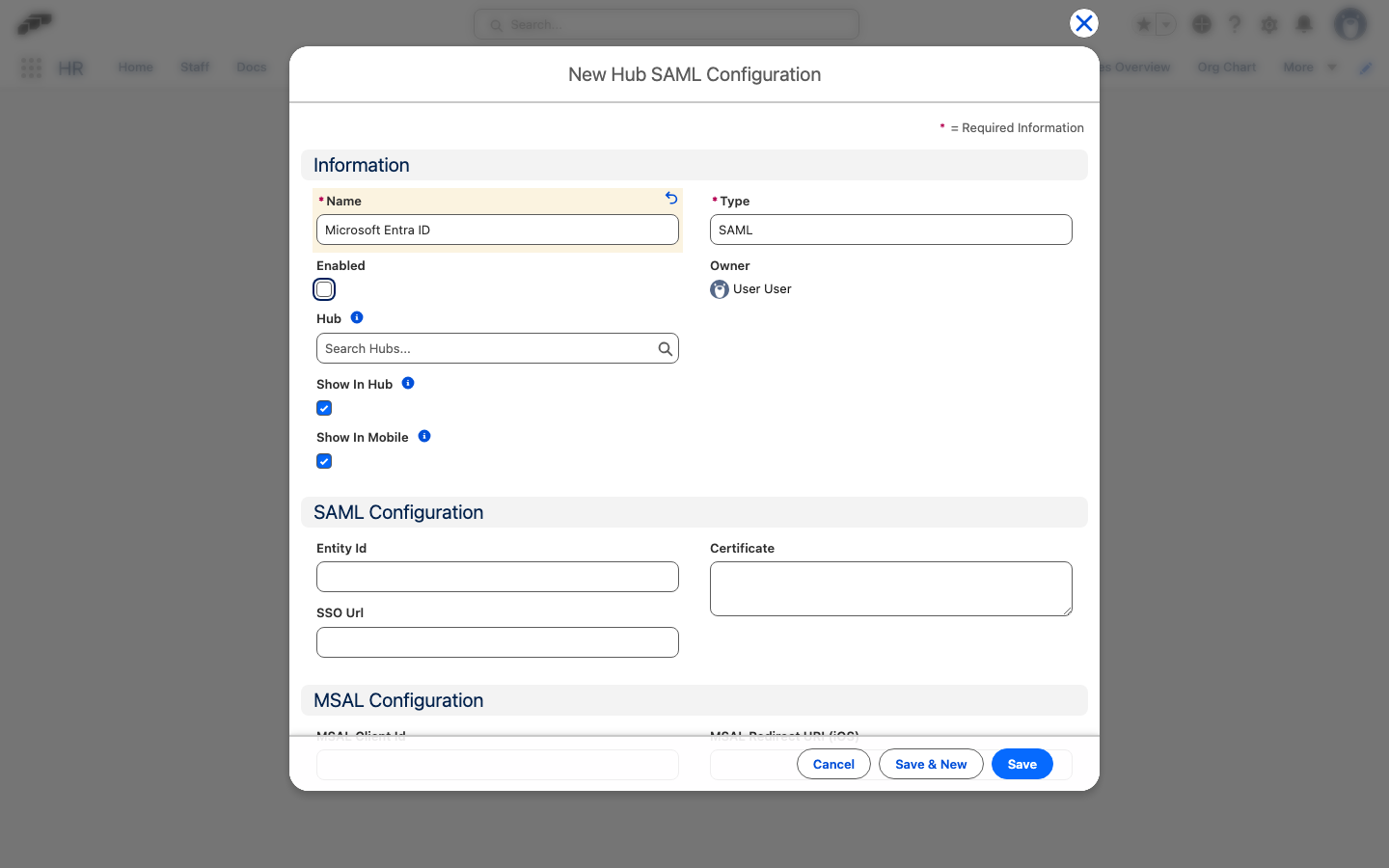Undo the Name field change

coord(671,198)
